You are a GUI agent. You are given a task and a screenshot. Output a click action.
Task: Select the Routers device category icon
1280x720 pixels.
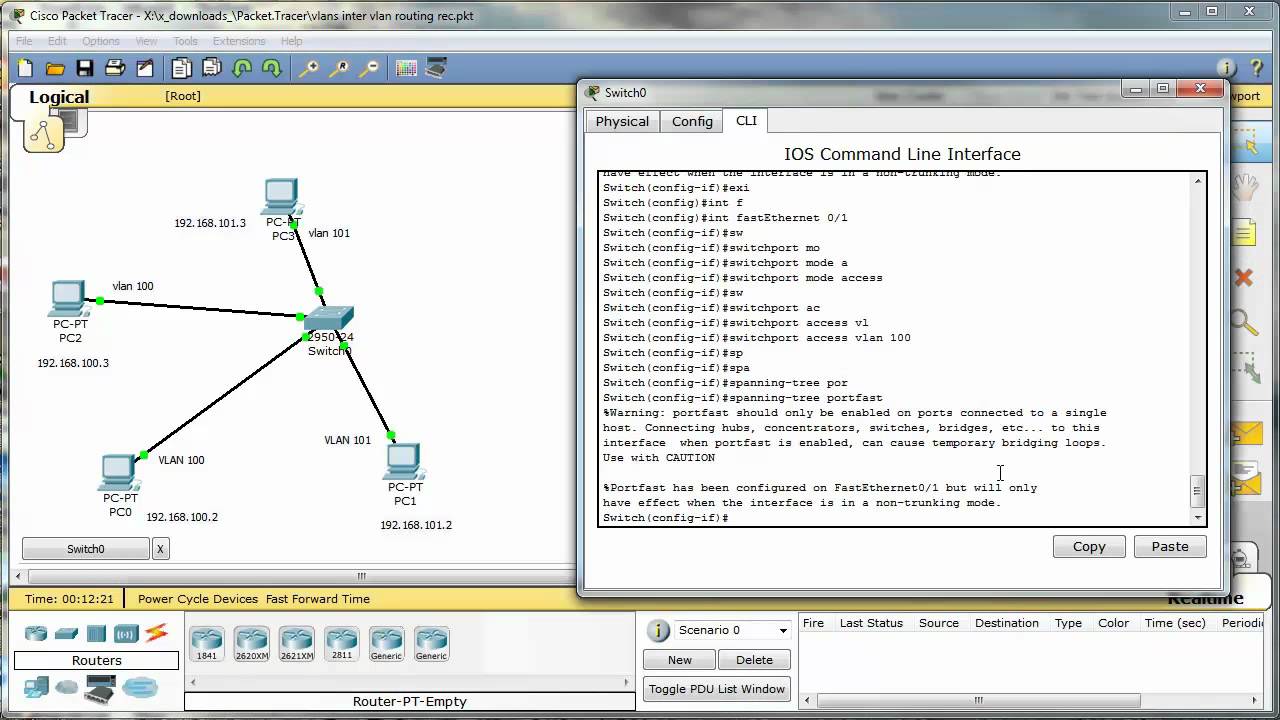click(x=36, y=633)
